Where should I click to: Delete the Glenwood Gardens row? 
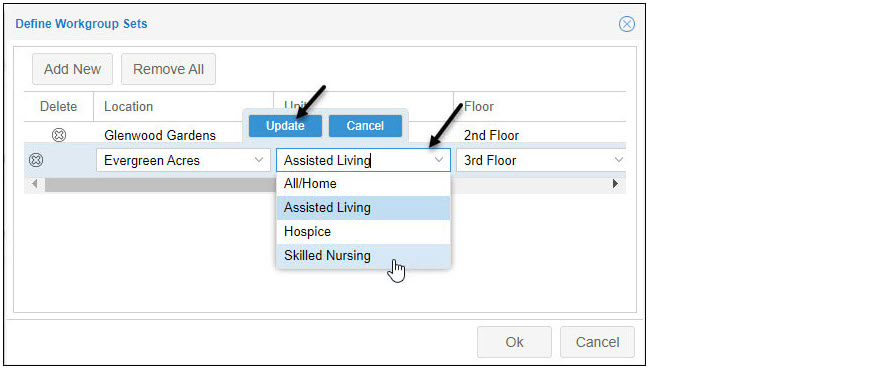[x=58, y=135]
